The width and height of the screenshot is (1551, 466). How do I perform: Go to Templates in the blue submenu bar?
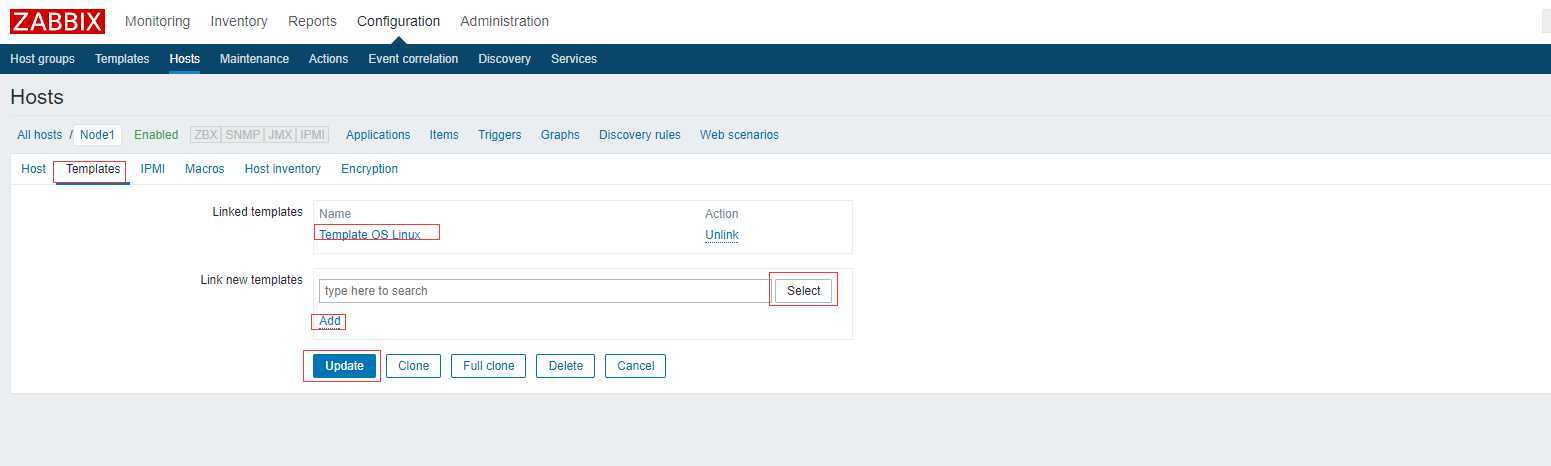(122, 59)
